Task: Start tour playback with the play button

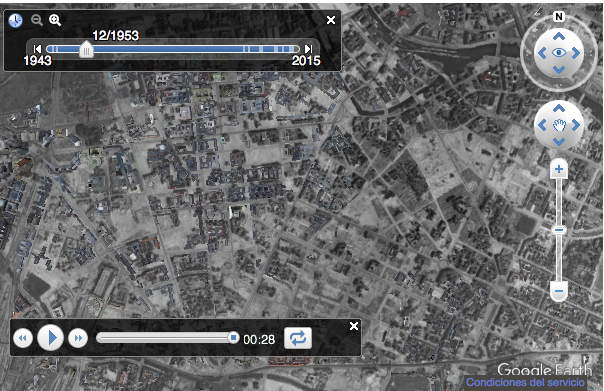Action: (x=50, y=337)
